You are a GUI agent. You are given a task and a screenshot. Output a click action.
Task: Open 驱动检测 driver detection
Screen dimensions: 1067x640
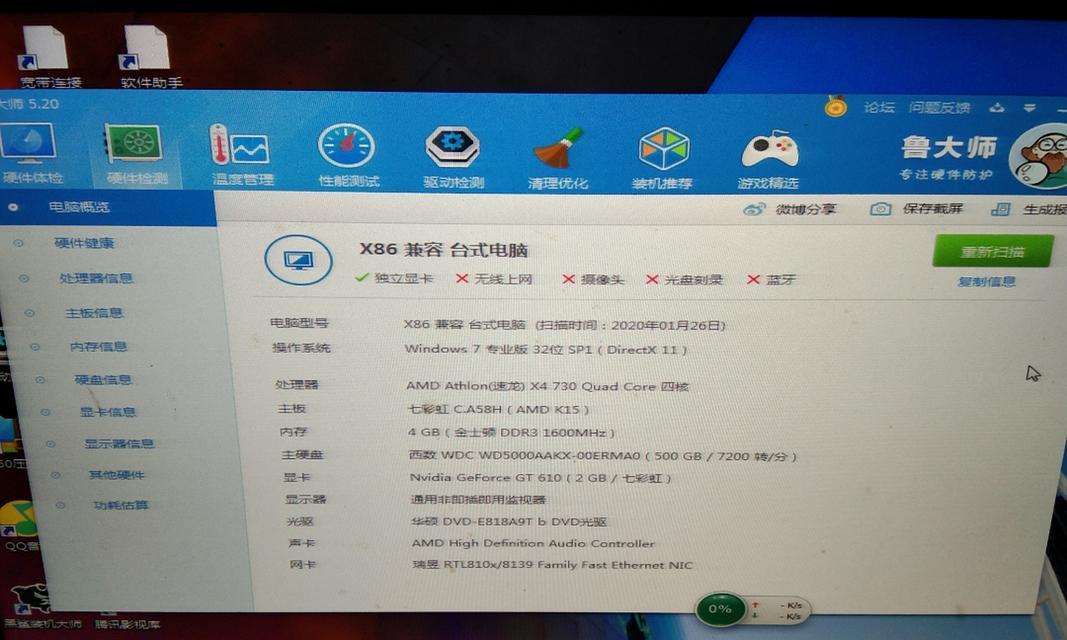pos(453,156)
